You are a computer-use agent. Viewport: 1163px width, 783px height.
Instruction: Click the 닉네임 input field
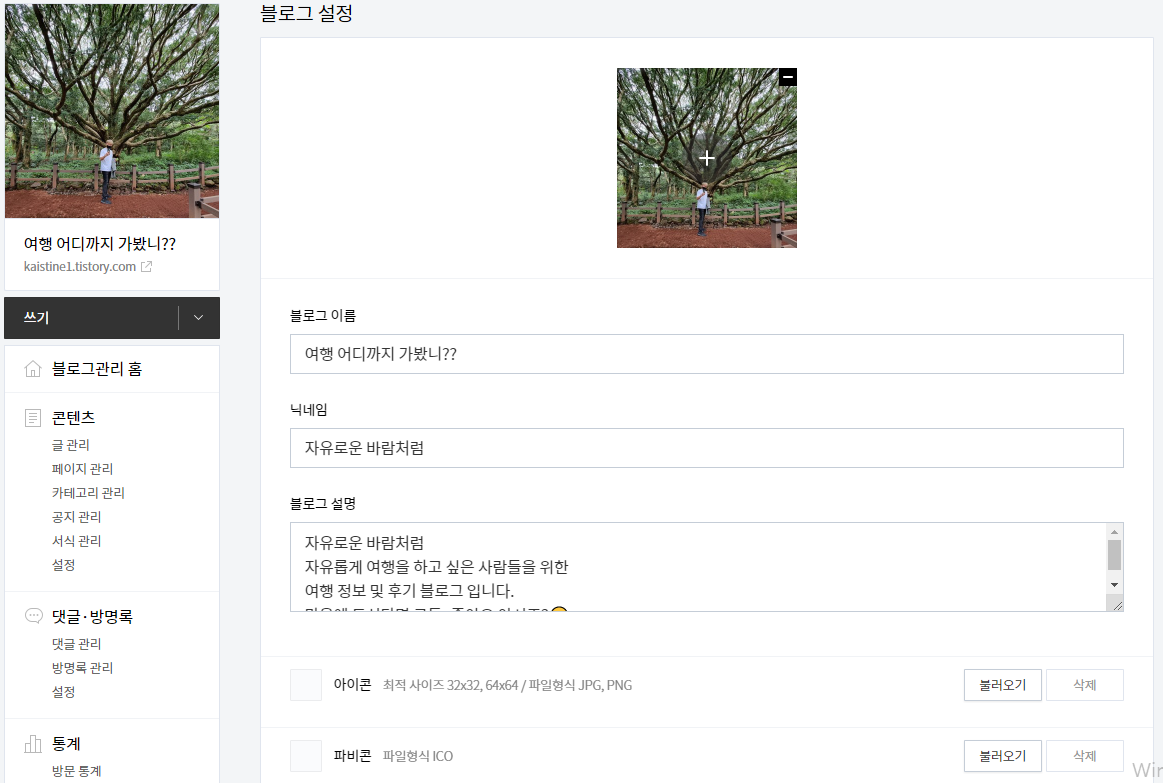pyautogui.click(x=707, y=448)
